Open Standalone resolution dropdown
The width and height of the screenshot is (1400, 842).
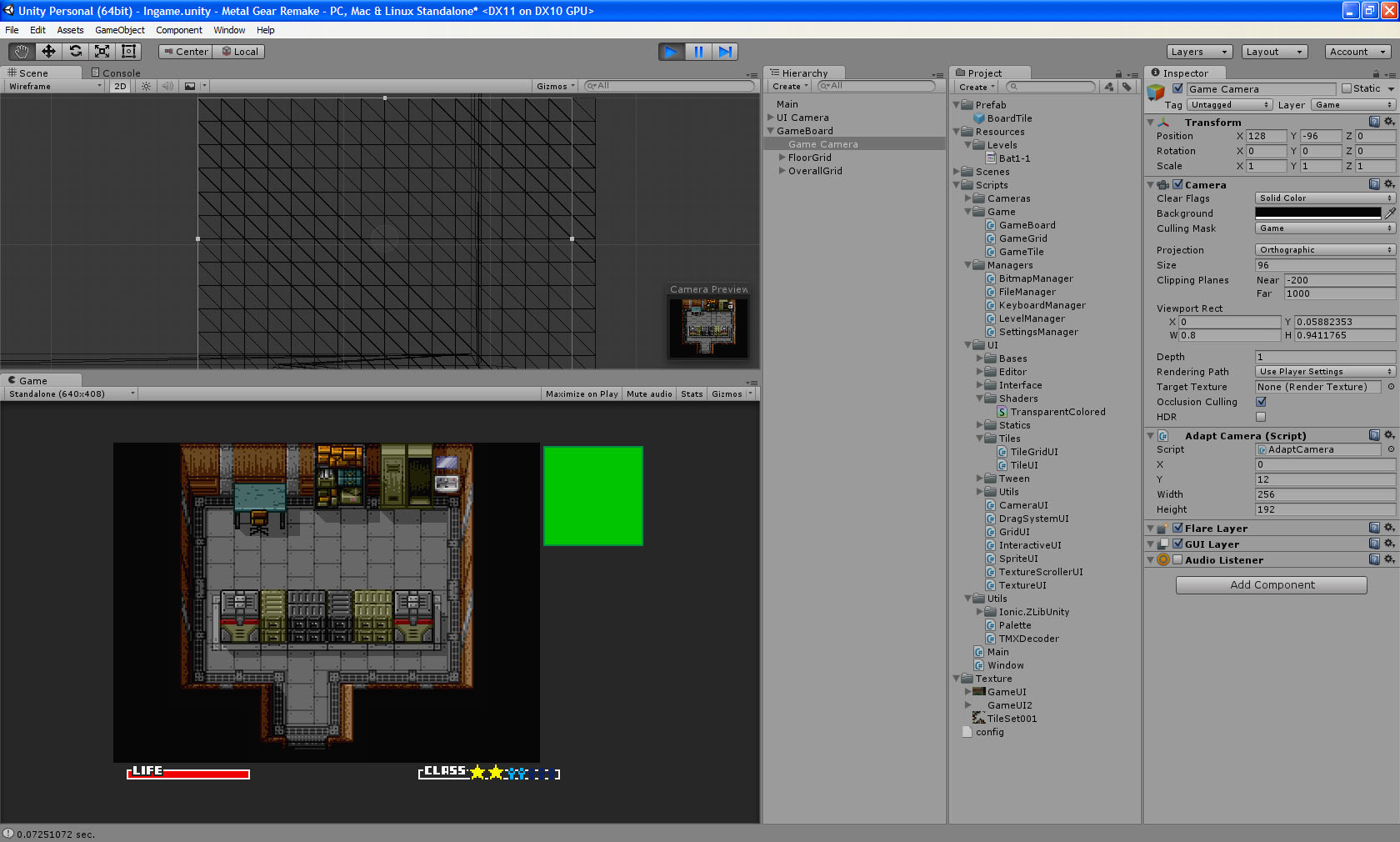tap(72, 393)
